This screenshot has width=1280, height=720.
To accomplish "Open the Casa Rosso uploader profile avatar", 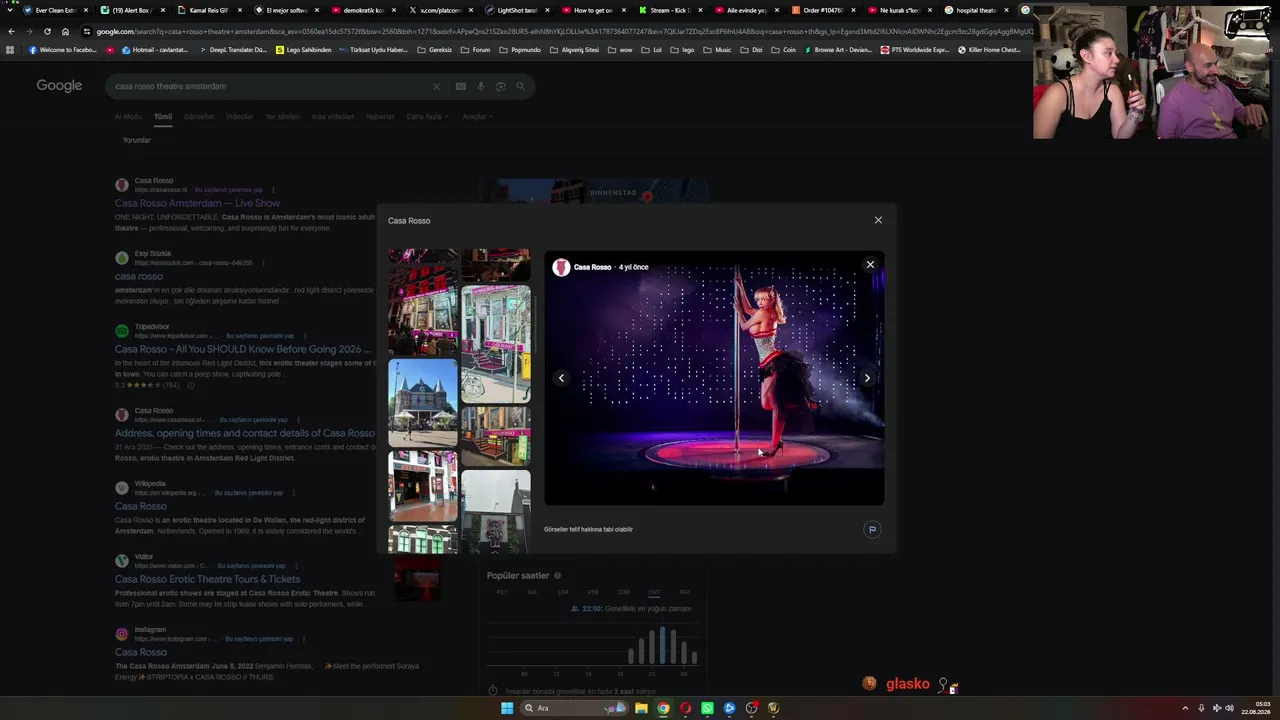I will click(x=561, y=267).
